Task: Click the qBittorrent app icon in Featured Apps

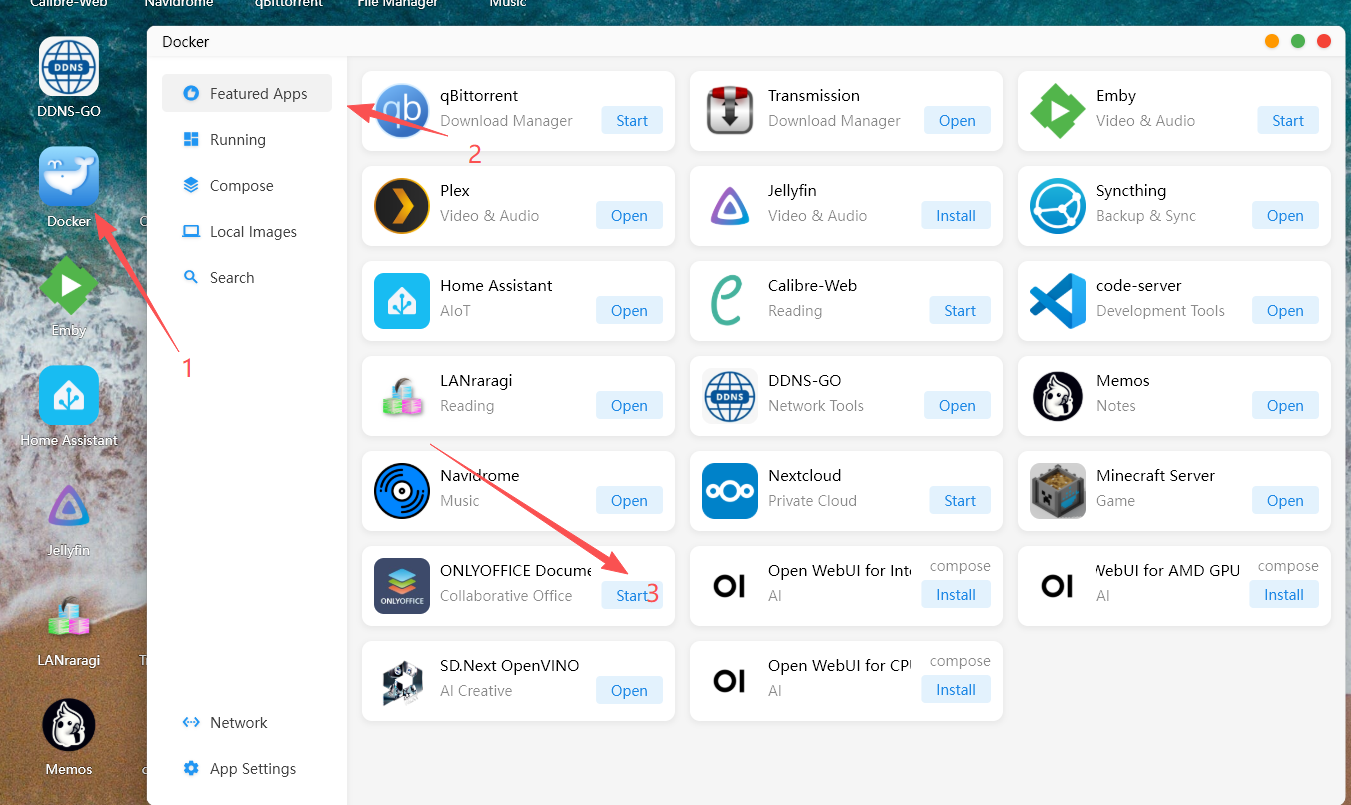Action: point(402,111)
